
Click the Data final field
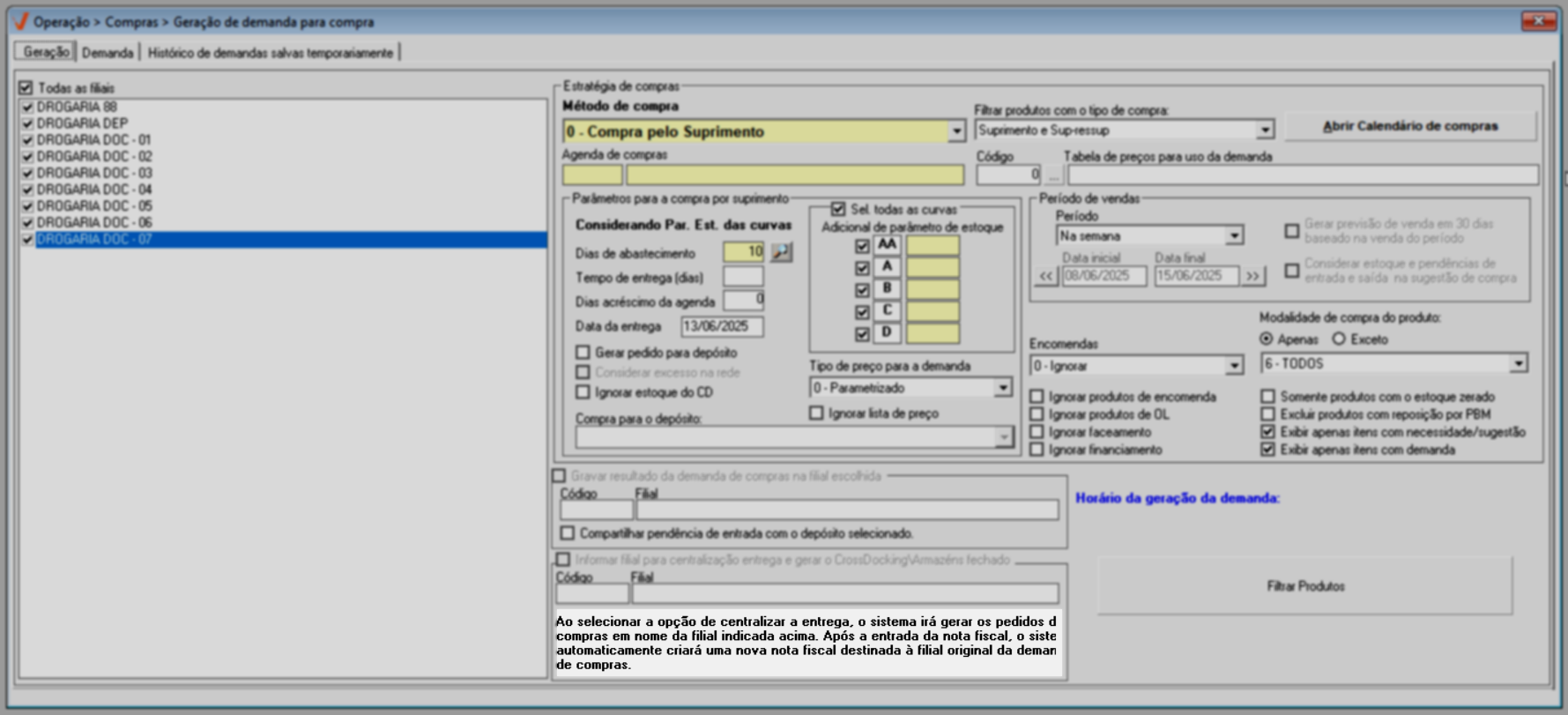tap(1197, 276)
